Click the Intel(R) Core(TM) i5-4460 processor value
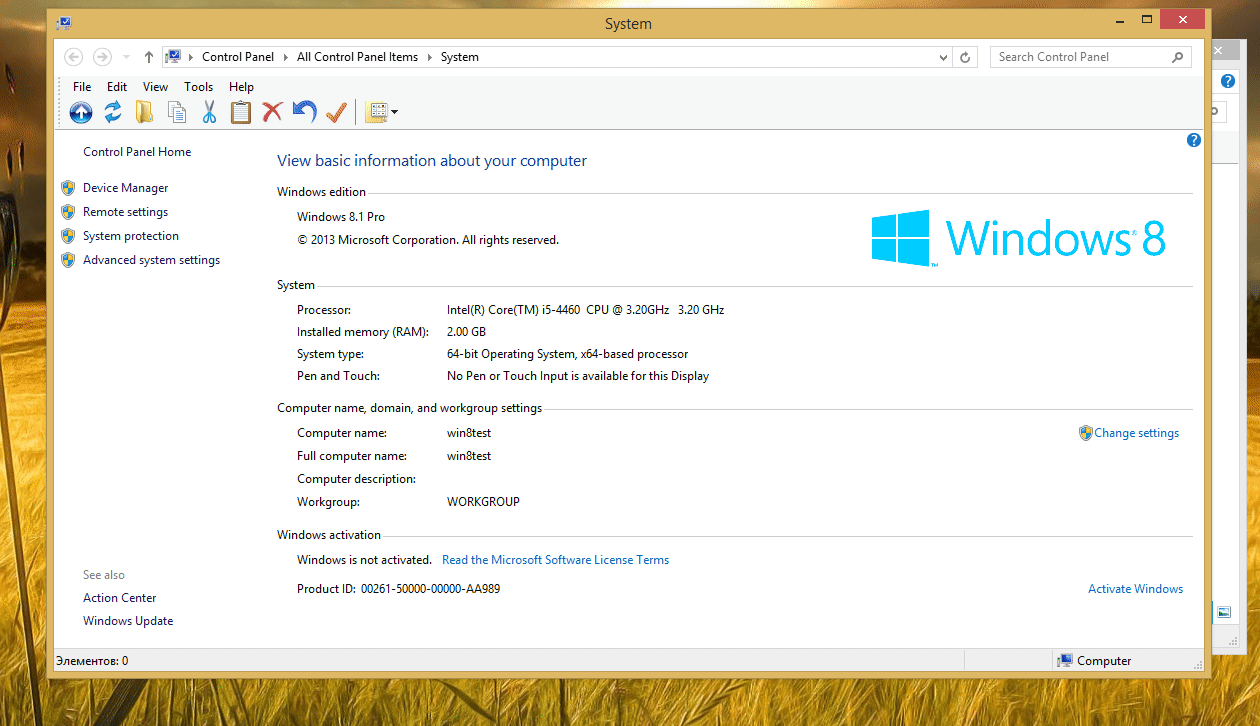Viewport: 1260px width, 726px height. [586, 310]
